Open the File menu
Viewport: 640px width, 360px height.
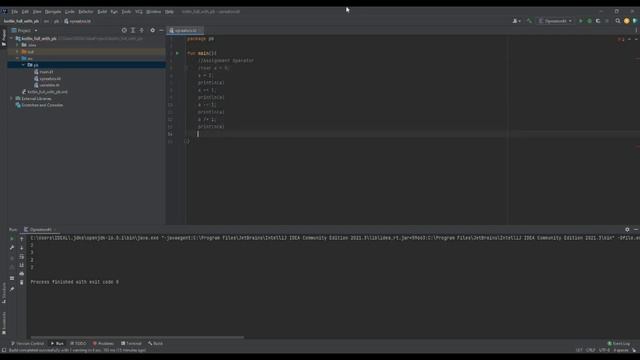(x=15, y=12)
